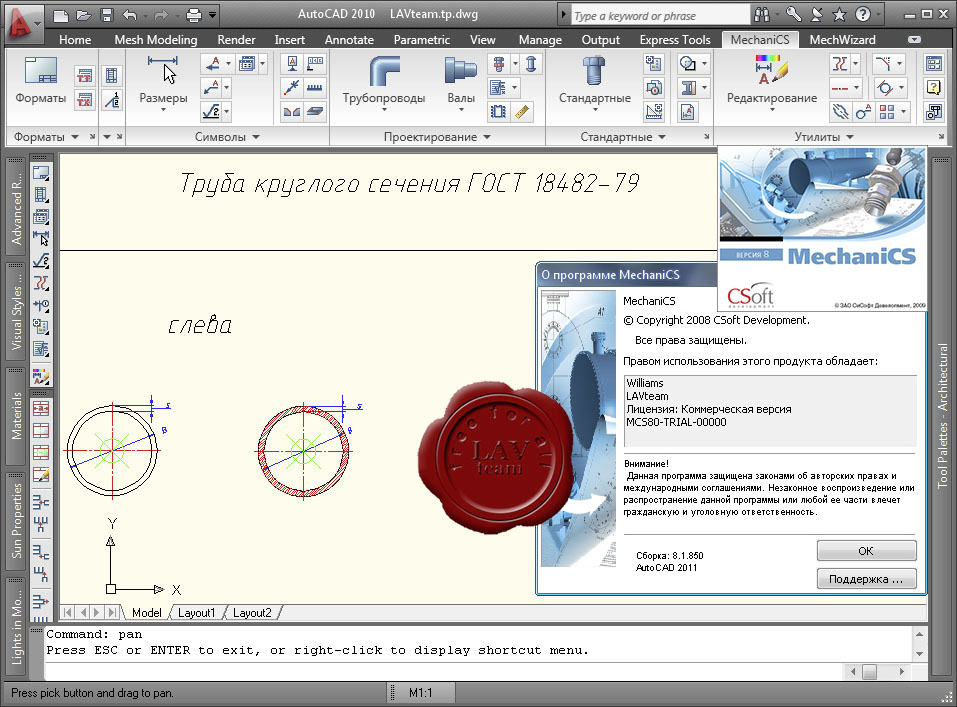Click the Стандартные bolt icon
Screen dimensions: 957x707
(x=594, y=71)
